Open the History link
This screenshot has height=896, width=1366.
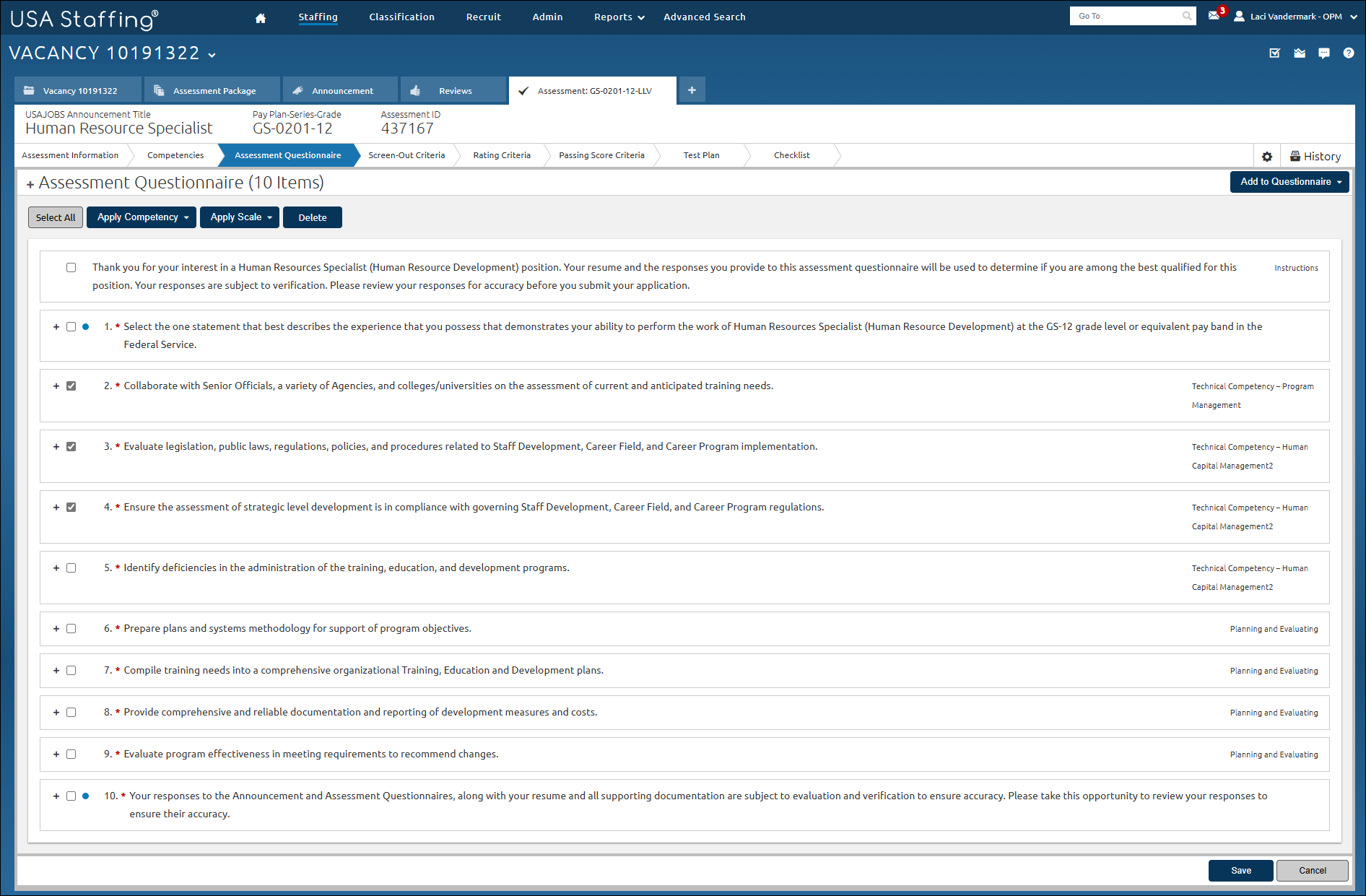[1317, 156]
